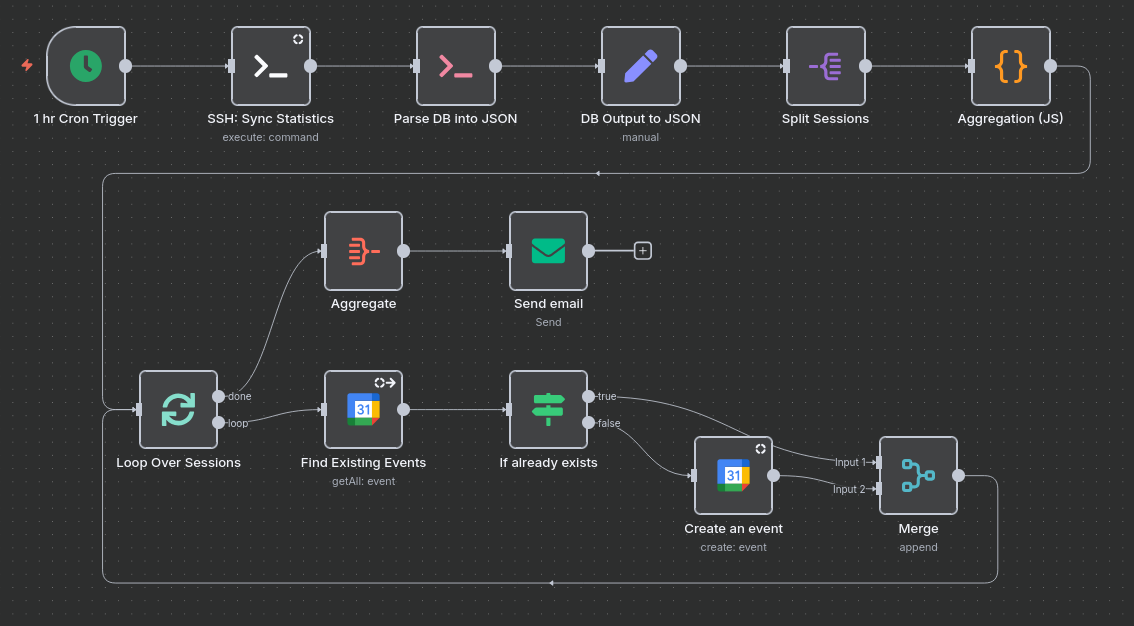Click the Merge node icon

[x=918, y=475]
